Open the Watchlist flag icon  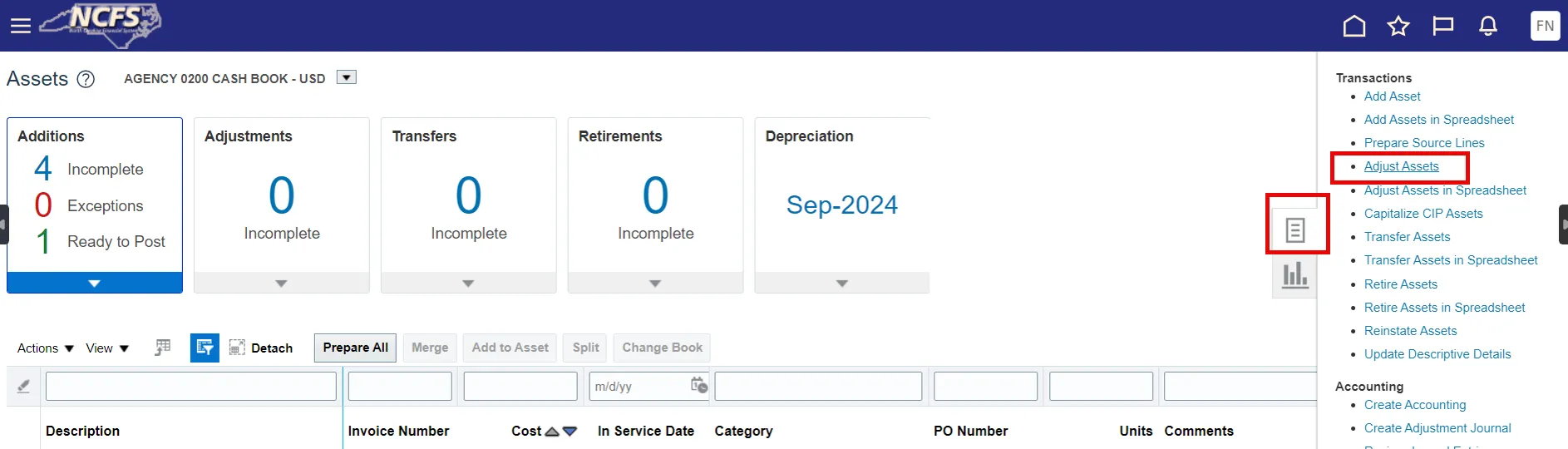(1443, 27)
